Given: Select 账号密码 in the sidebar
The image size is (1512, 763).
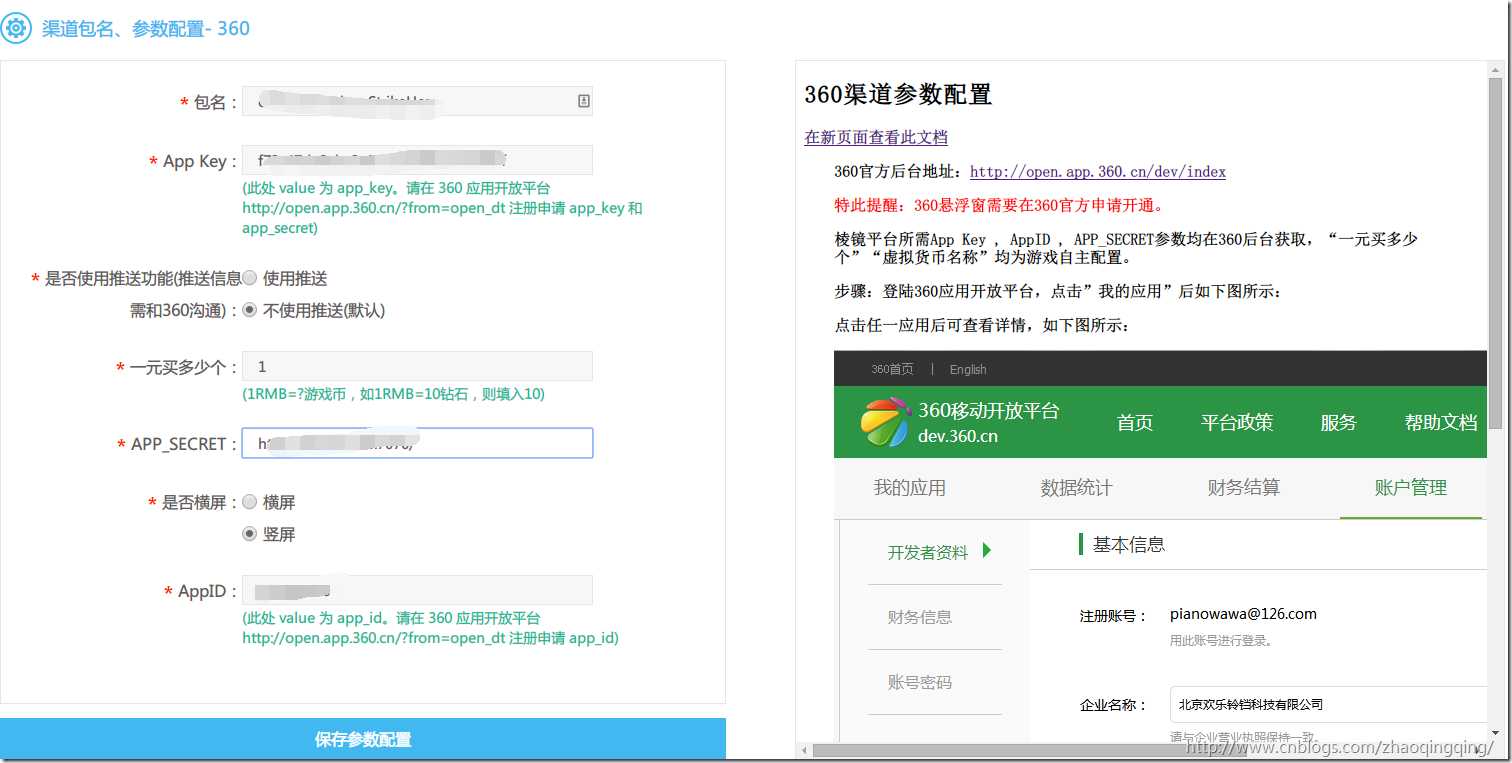Looking at the screenshot, I should click(920, 682).
